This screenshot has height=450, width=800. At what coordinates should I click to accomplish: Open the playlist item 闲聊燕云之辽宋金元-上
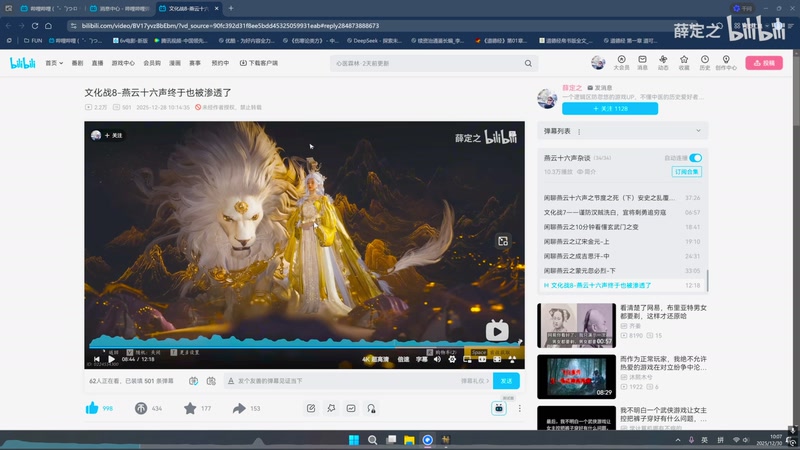621,241
